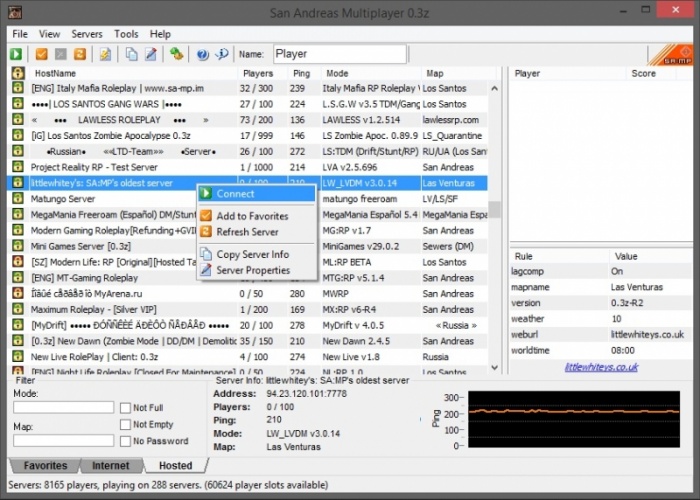Open the littlewhiteys.co.uk link
This screenshot has height=500, width=700.
[601, 367]
